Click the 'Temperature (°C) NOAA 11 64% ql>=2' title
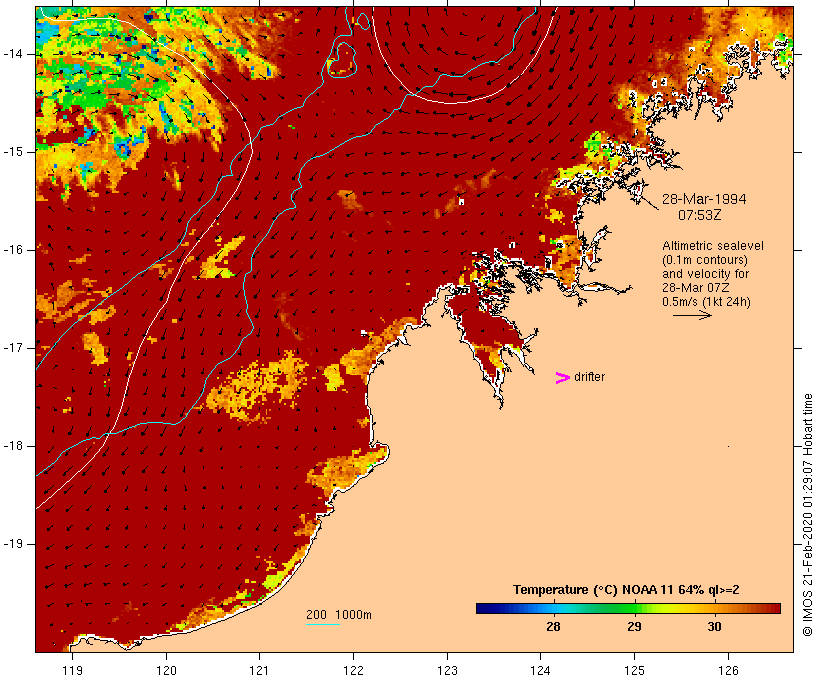820x680 pixels. pos(626,590)
